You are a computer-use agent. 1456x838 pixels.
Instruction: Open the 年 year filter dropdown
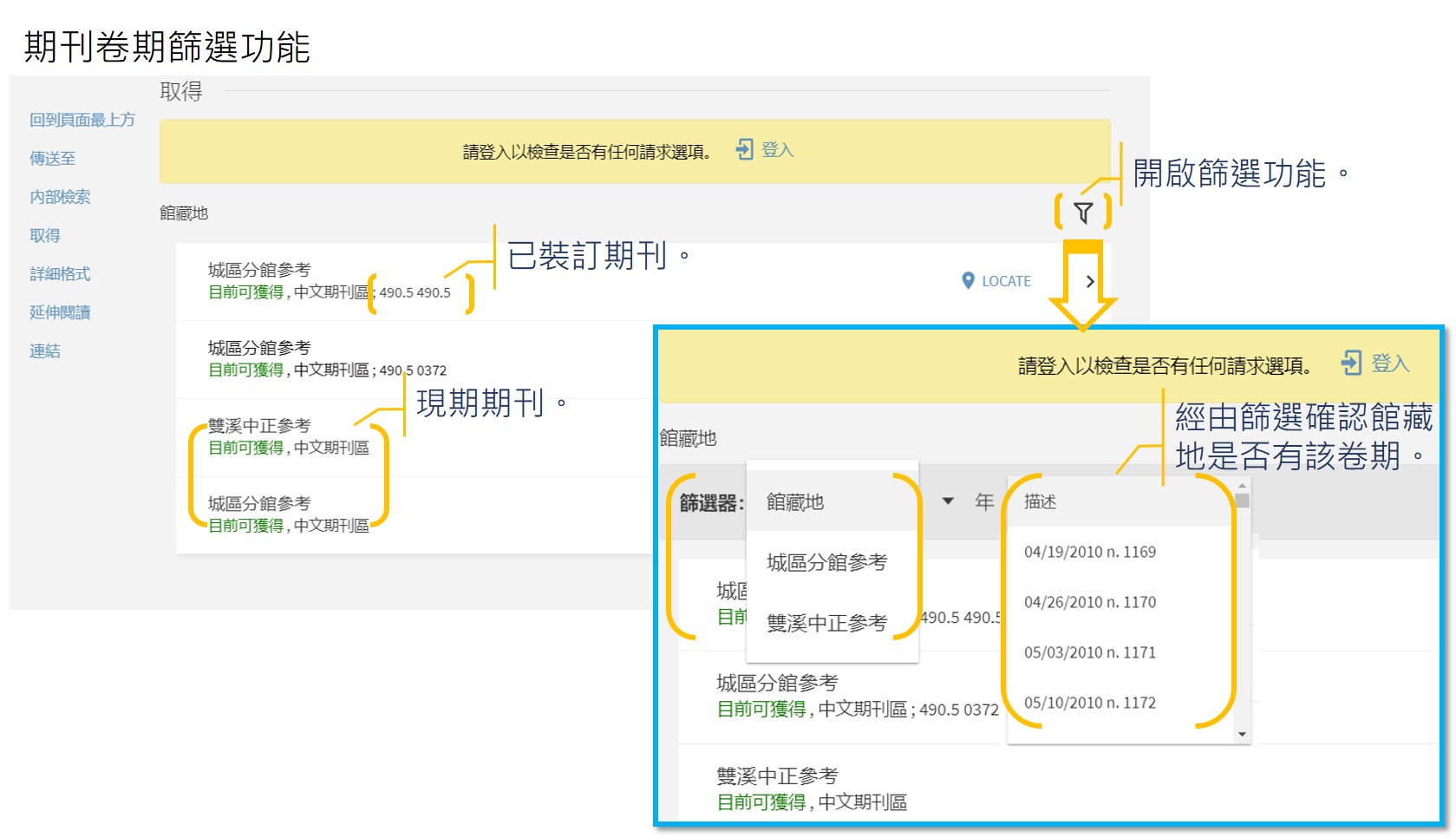(984, 501)
